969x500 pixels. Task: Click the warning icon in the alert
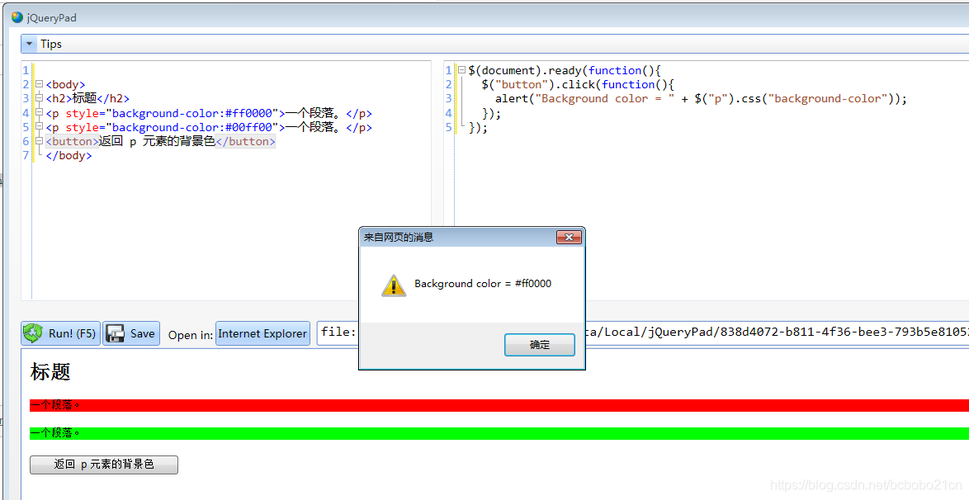393,286
